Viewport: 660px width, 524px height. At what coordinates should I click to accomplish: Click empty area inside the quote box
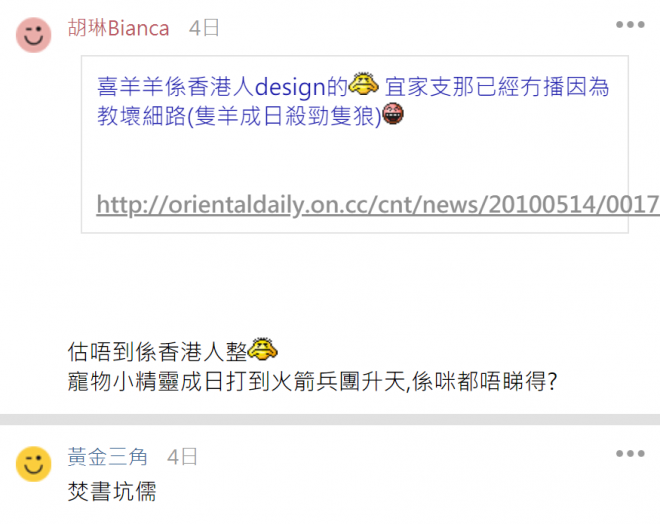(x=354, y=160)
